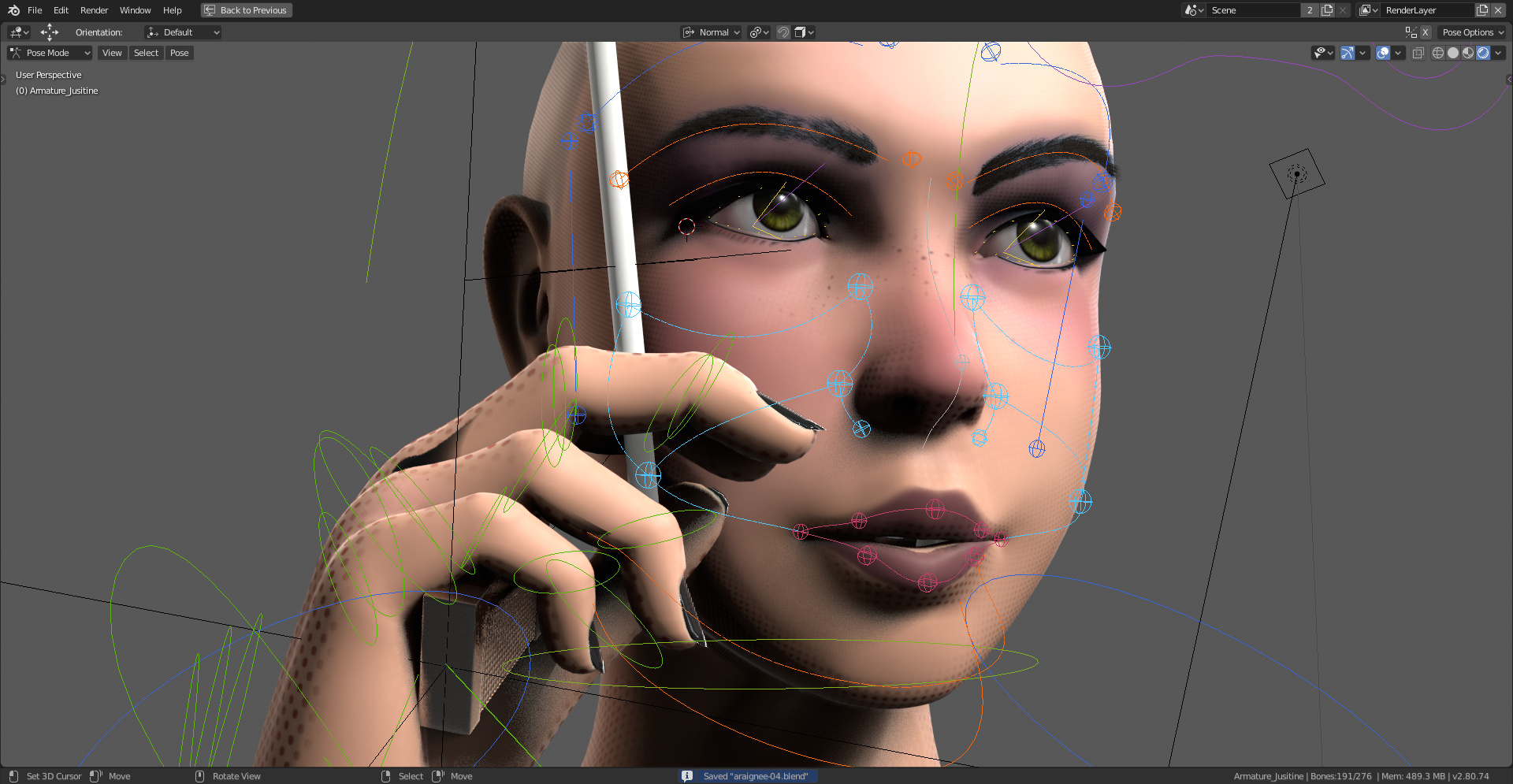Open the Window menu
The image size is (1513, 784).
[x=135, y=10]
